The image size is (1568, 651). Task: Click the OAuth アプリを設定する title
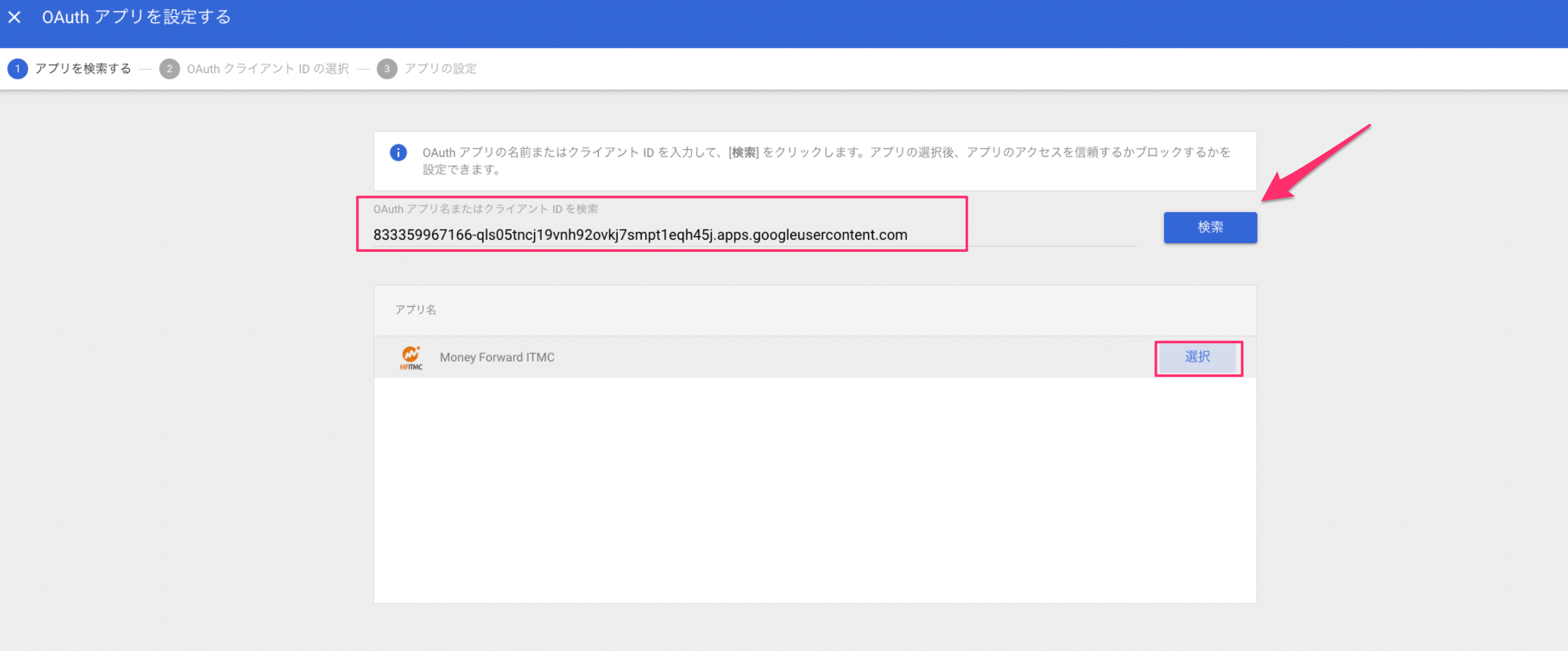(x=136, y=17)
